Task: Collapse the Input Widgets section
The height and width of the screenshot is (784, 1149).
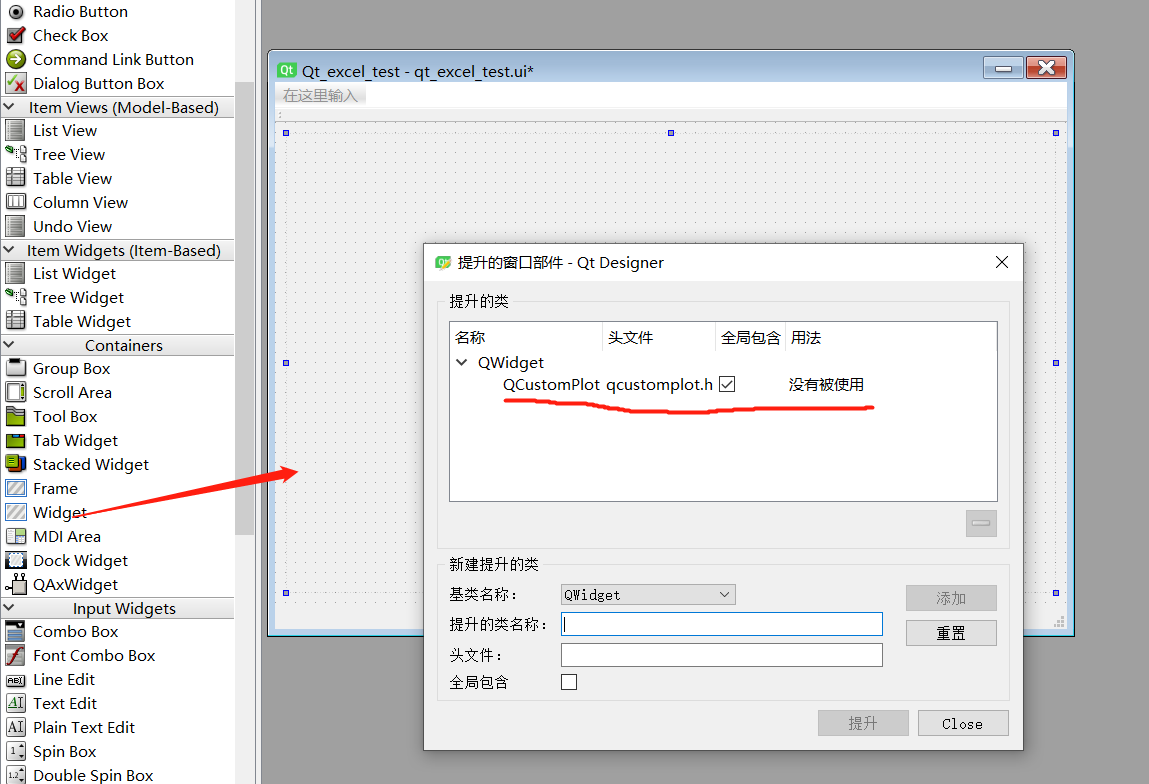Action: (10, 607)
